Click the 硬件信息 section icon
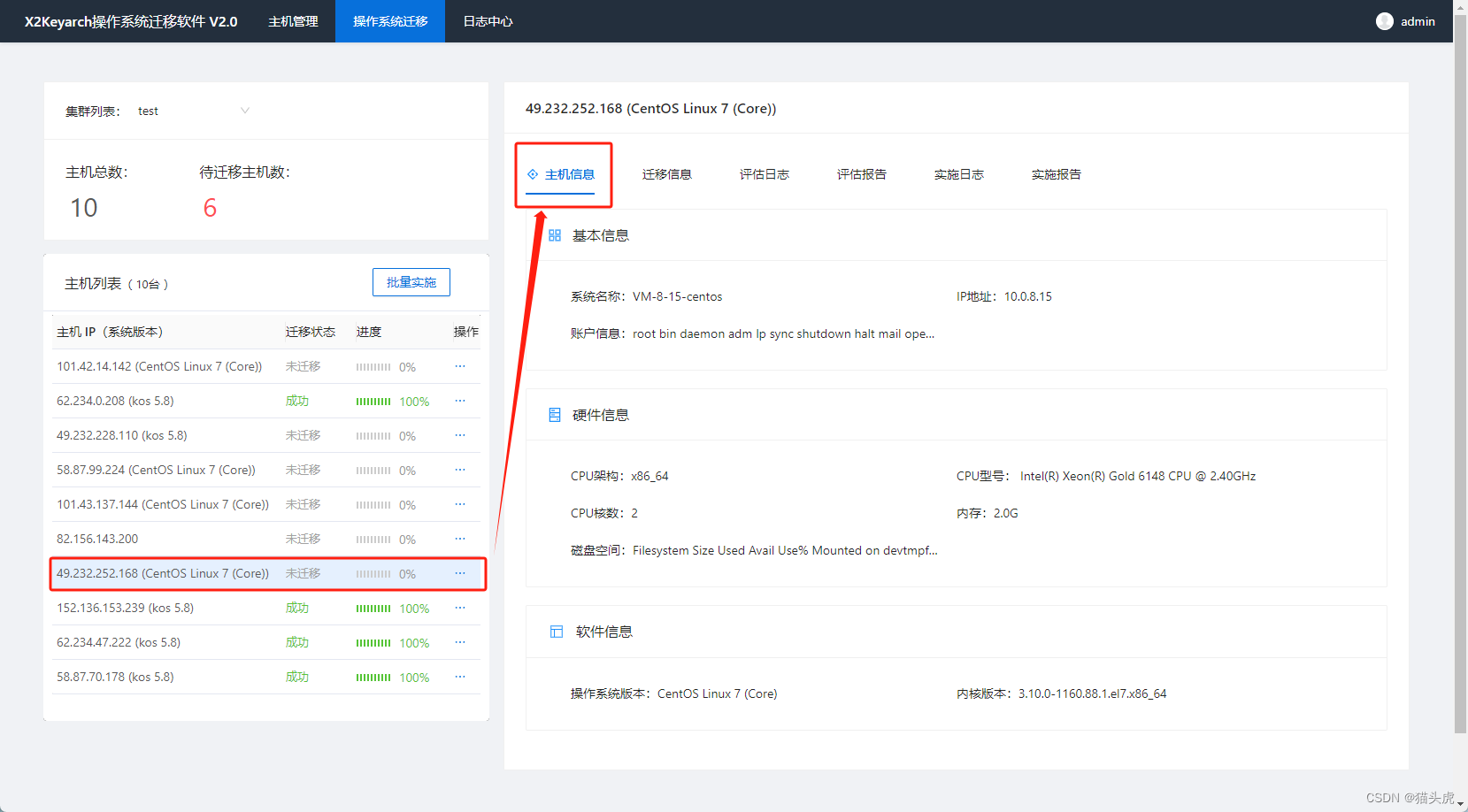 point(555,415)
